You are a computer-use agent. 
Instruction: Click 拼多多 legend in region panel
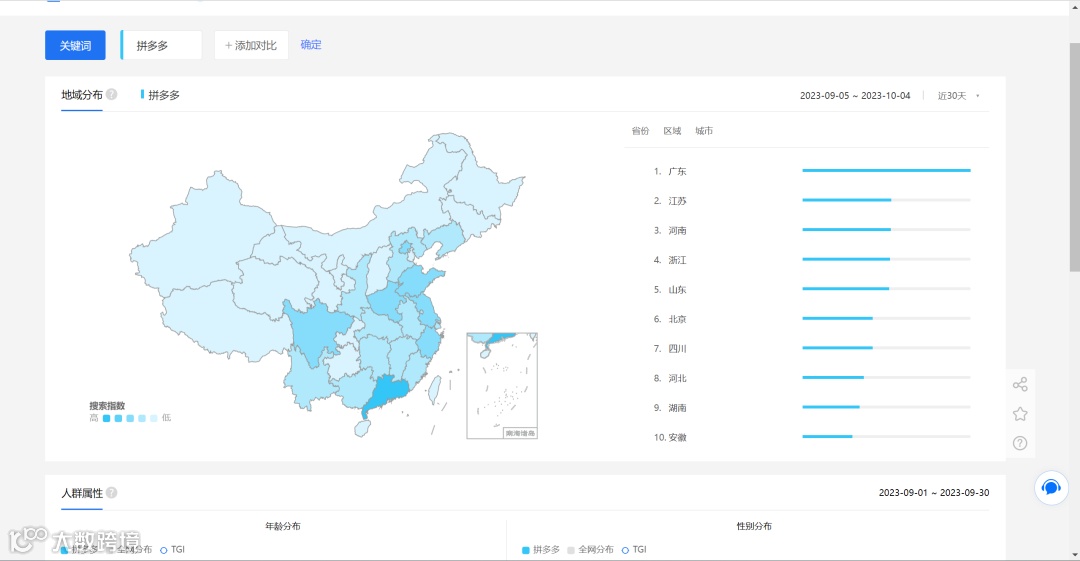160,95
